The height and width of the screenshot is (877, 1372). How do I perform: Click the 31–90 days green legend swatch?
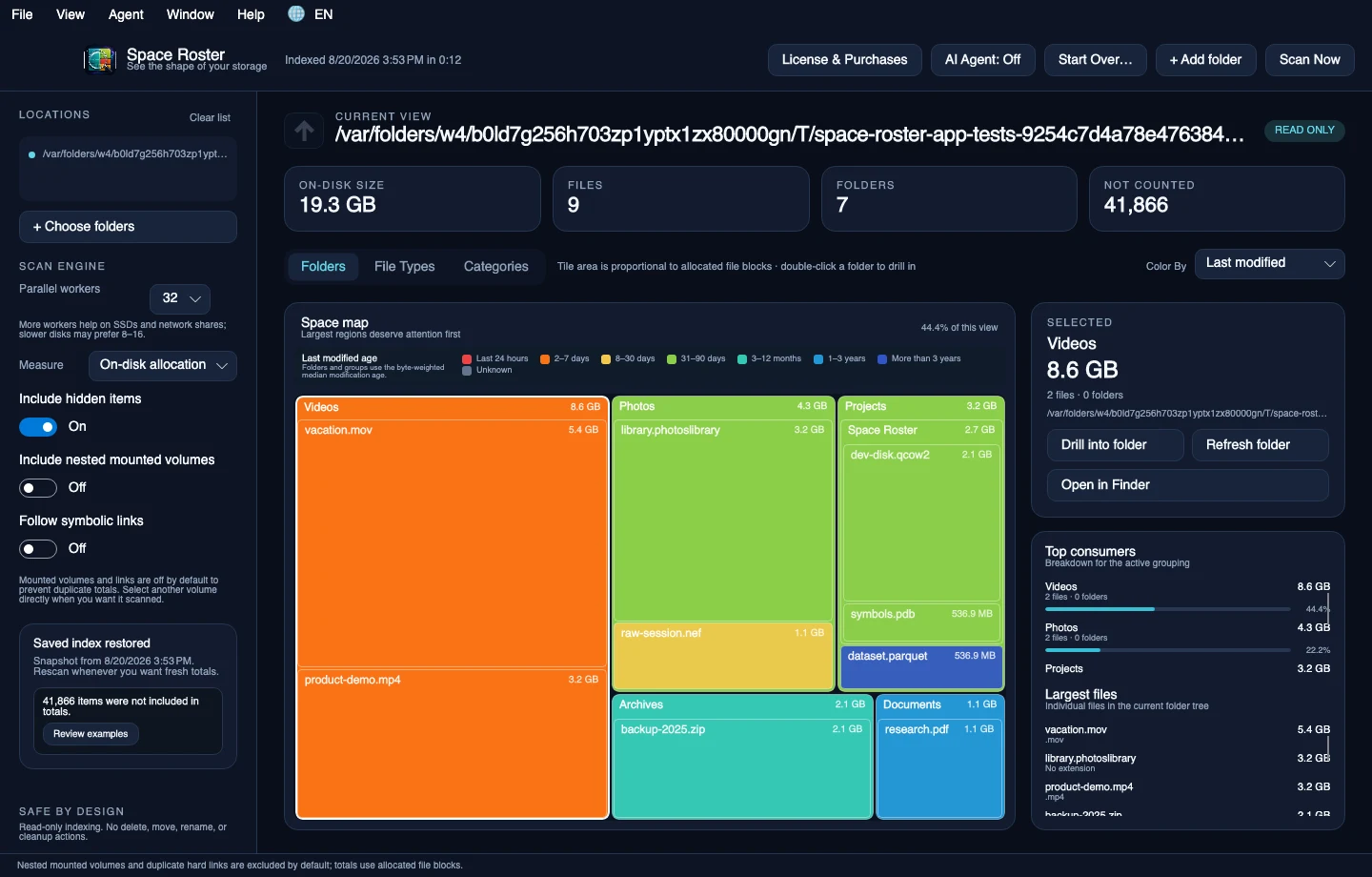(x=672, y=359)
